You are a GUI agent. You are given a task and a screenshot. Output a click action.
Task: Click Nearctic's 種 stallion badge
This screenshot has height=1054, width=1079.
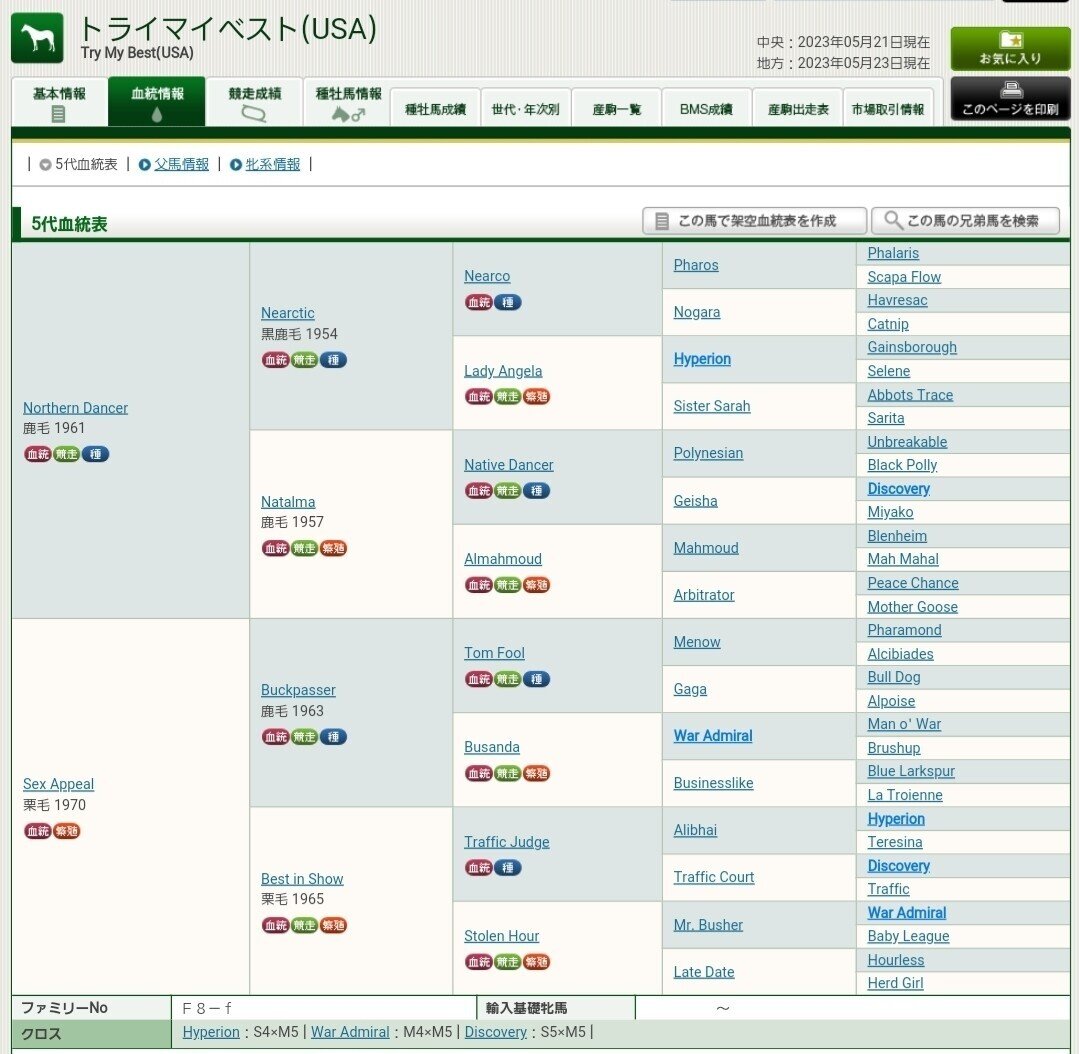click(x=333, y=360)
